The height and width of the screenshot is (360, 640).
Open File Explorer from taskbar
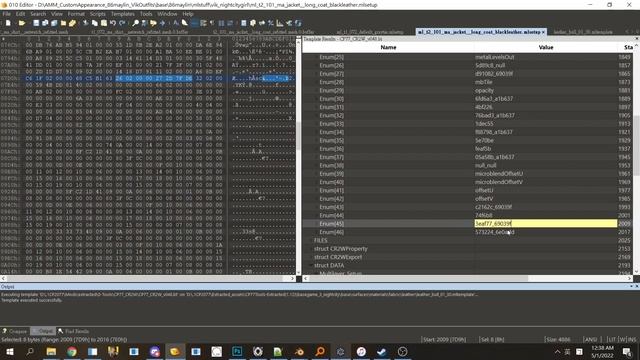point(51,351)
